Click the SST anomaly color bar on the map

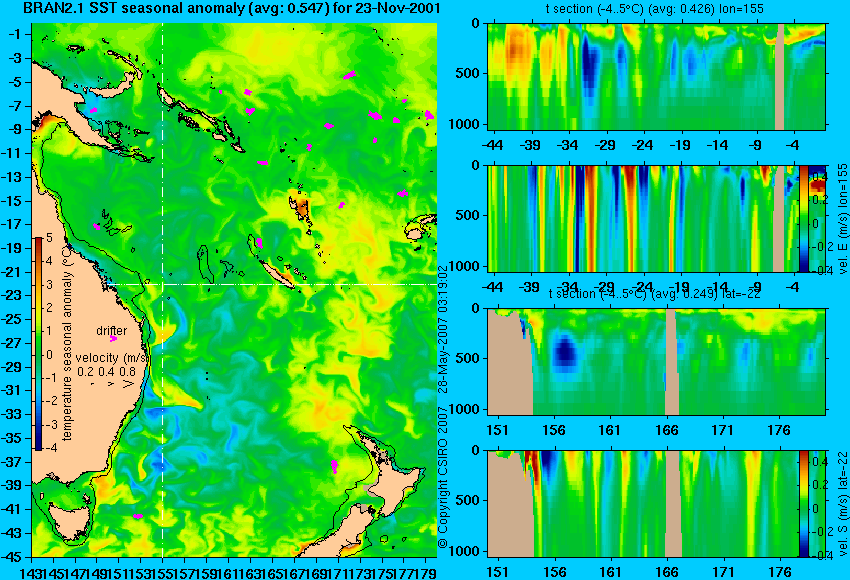(x=38, y=344)
